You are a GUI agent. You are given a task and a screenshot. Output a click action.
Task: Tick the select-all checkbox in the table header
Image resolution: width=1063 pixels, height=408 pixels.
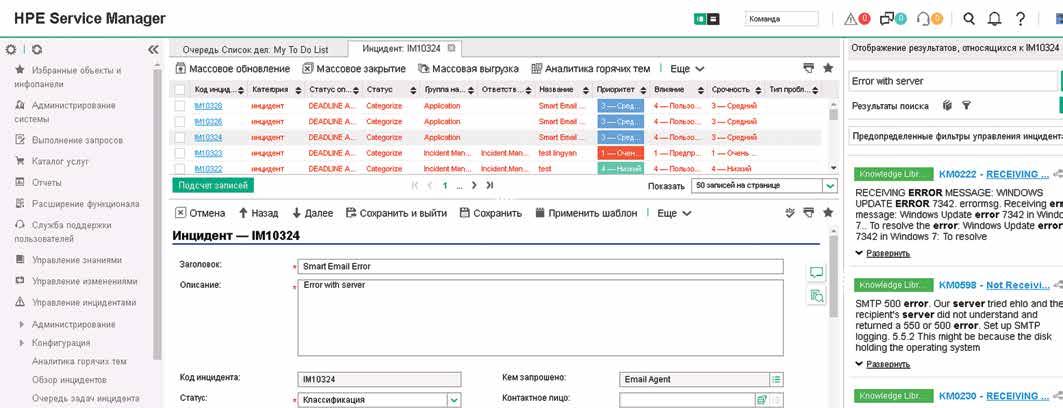coord(180,89)
